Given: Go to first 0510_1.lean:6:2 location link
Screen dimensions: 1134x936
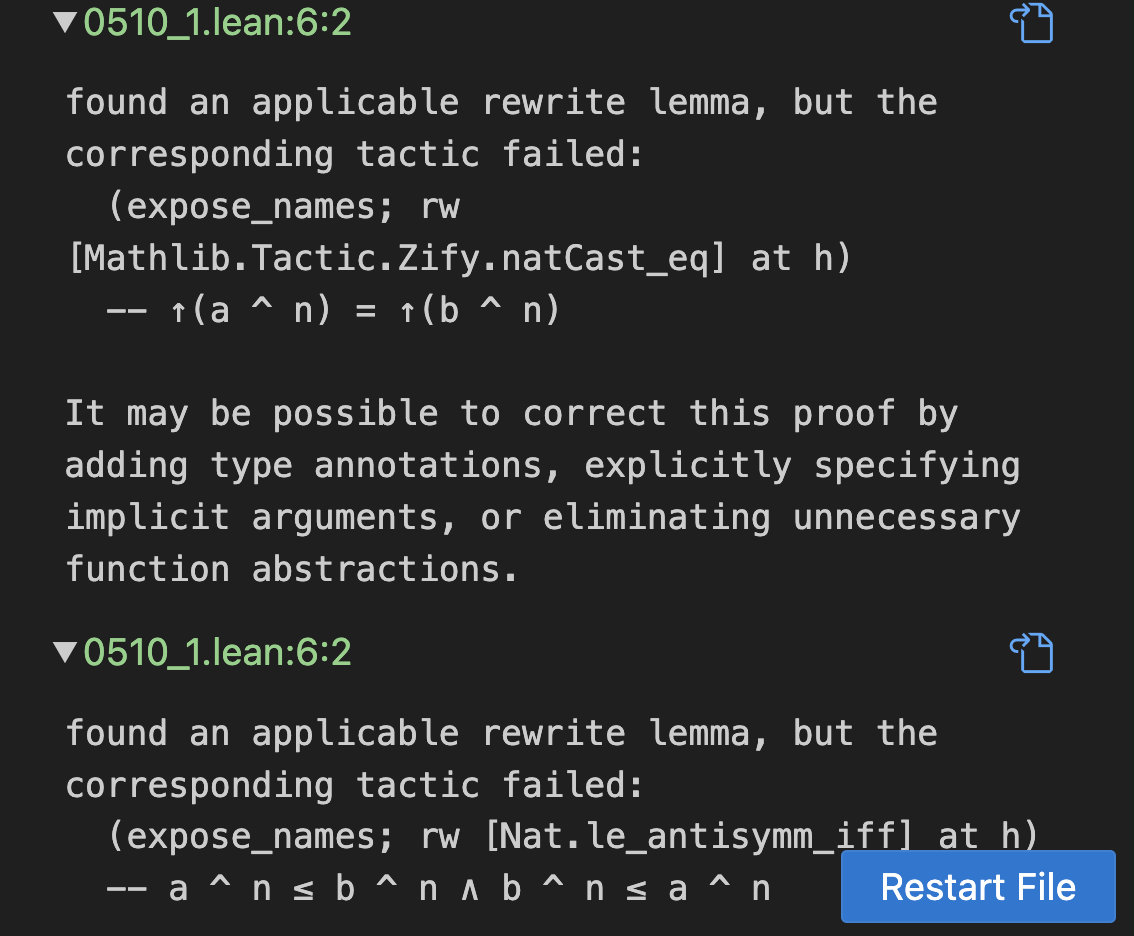Looking at the screenshot, I should coord(217,23).
